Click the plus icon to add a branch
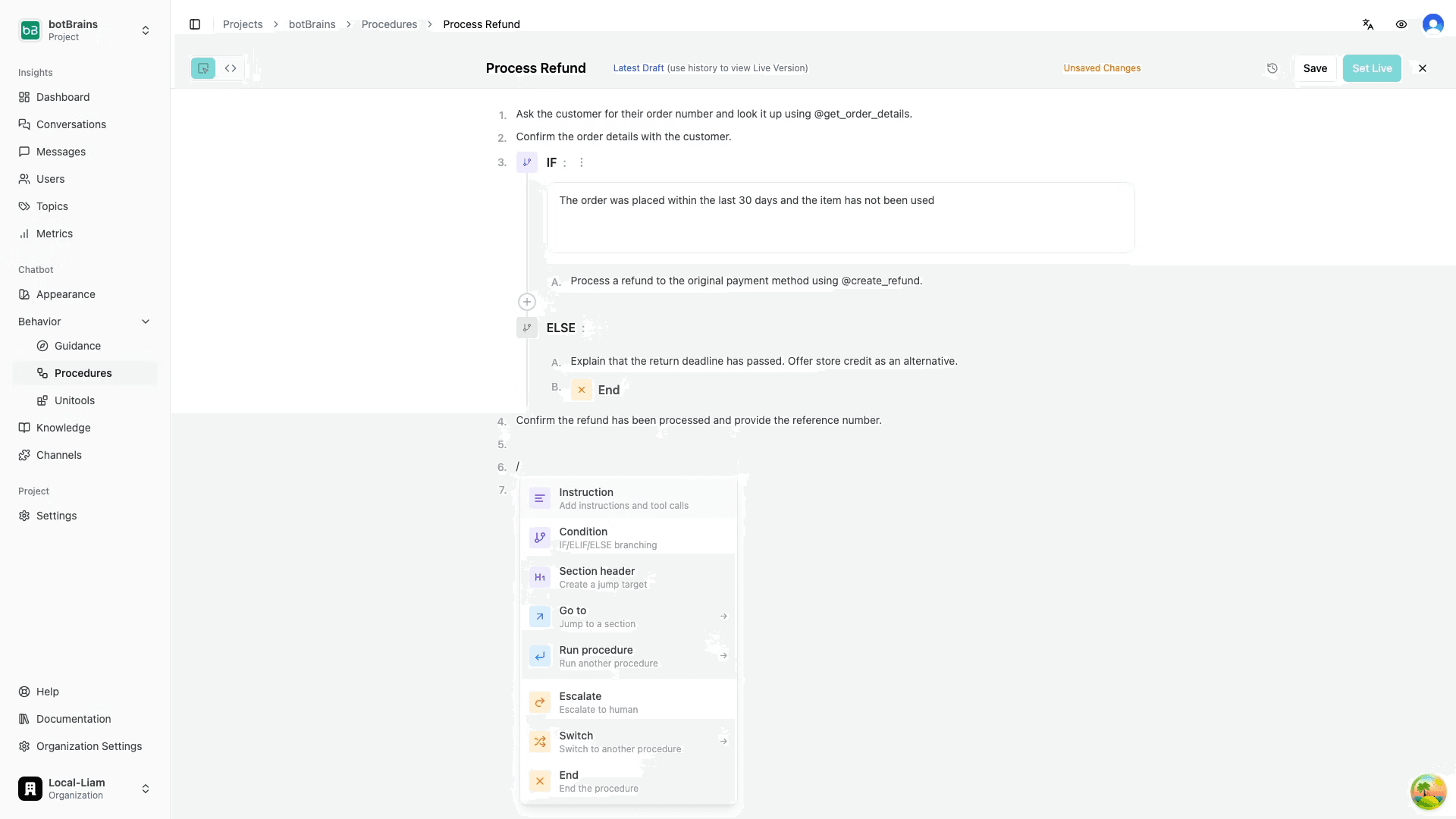The image size is (1456, 819). (527, 302)
